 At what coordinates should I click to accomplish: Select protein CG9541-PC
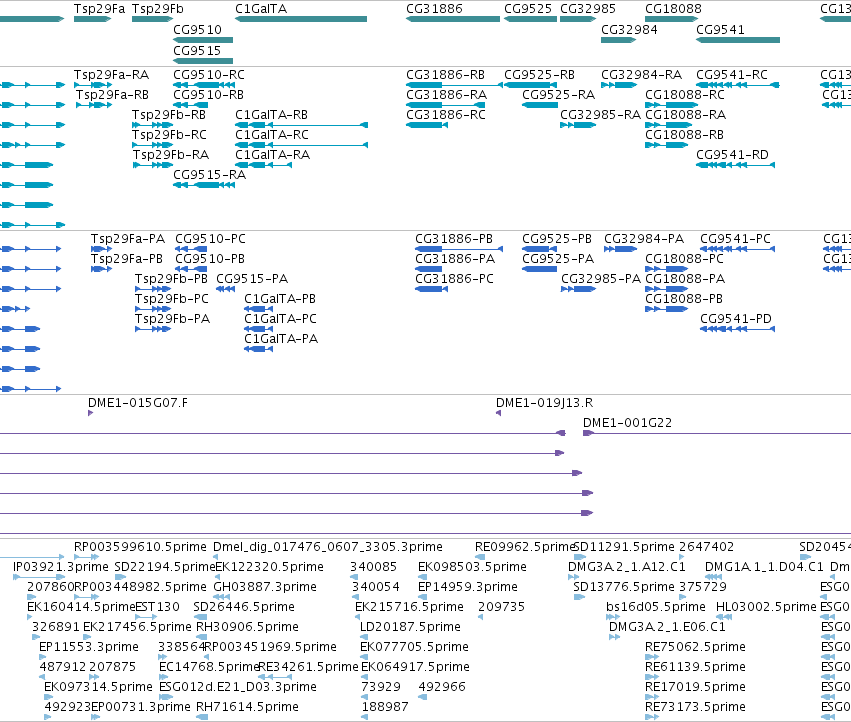click(x=735, y=239)
